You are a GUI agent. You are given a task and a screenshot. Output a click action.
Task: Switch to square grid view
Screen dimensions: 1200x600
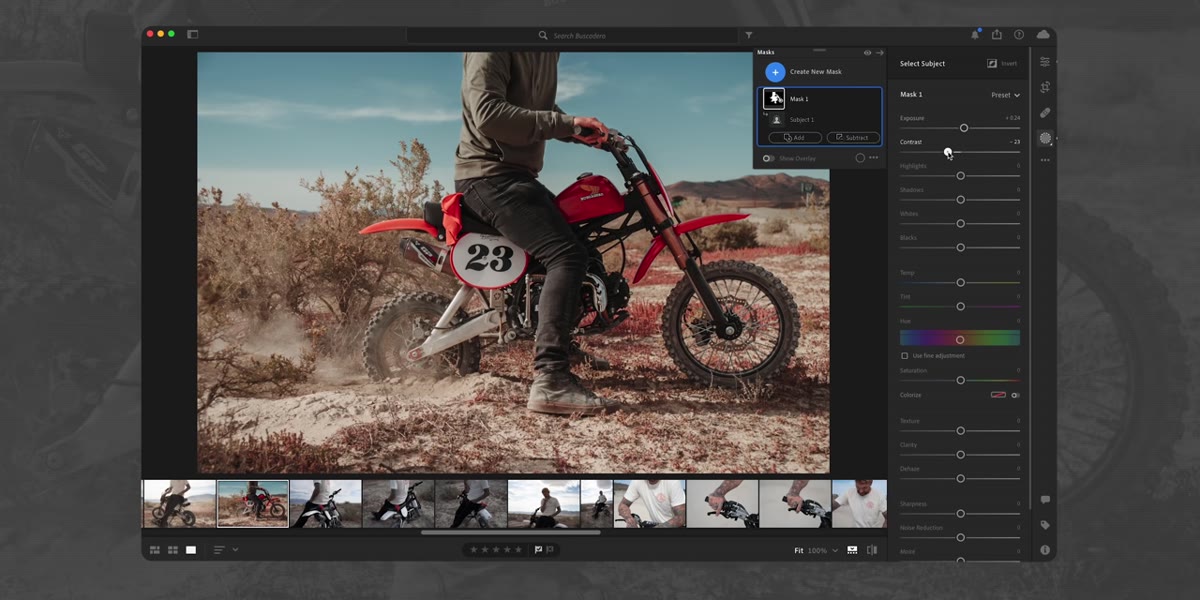pyautogui.click(x=173, y=550)
